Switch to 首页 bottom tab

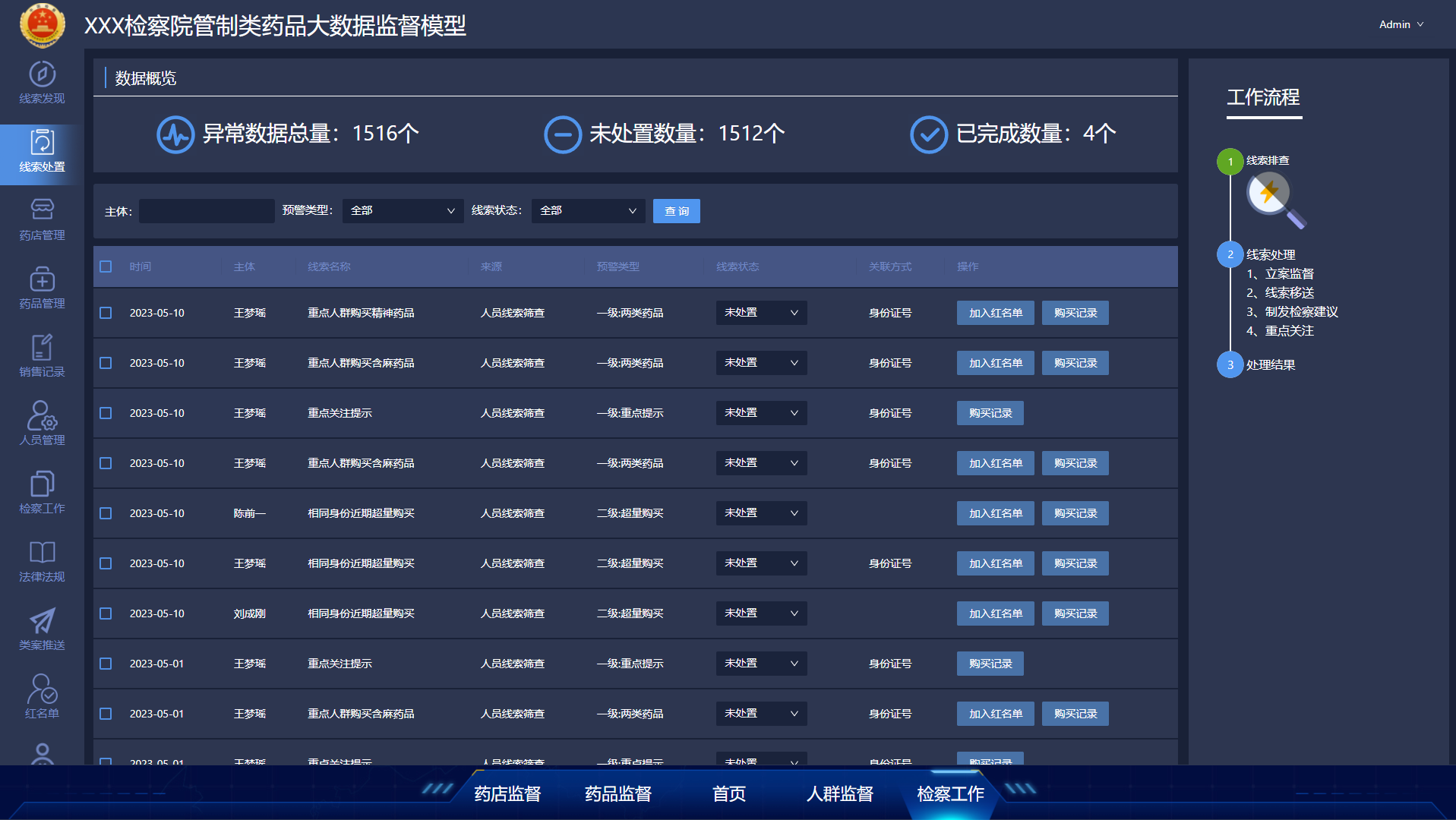[729, 794]
